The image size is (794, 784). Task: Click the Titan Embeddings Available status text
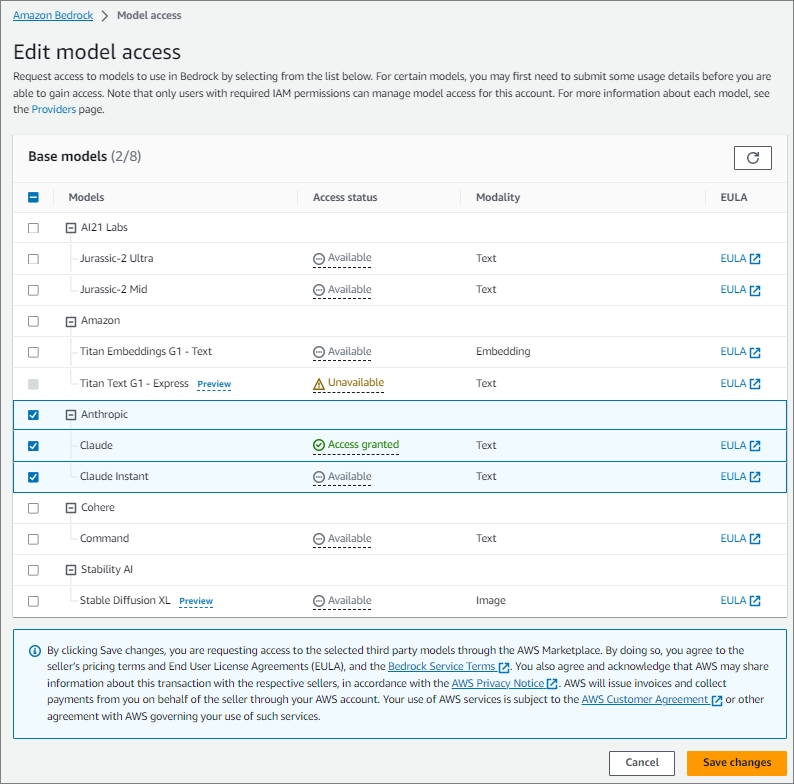click(349, 351)
